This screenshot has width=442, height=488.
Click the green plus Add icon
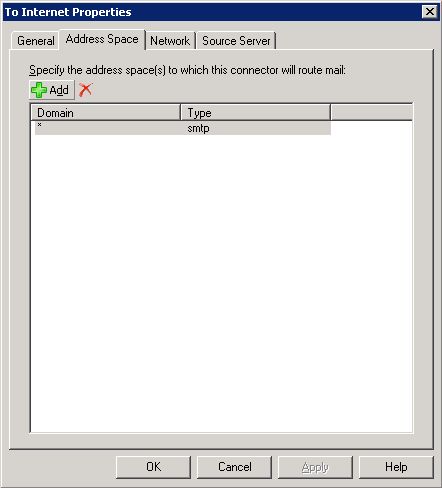click(39, 90)
